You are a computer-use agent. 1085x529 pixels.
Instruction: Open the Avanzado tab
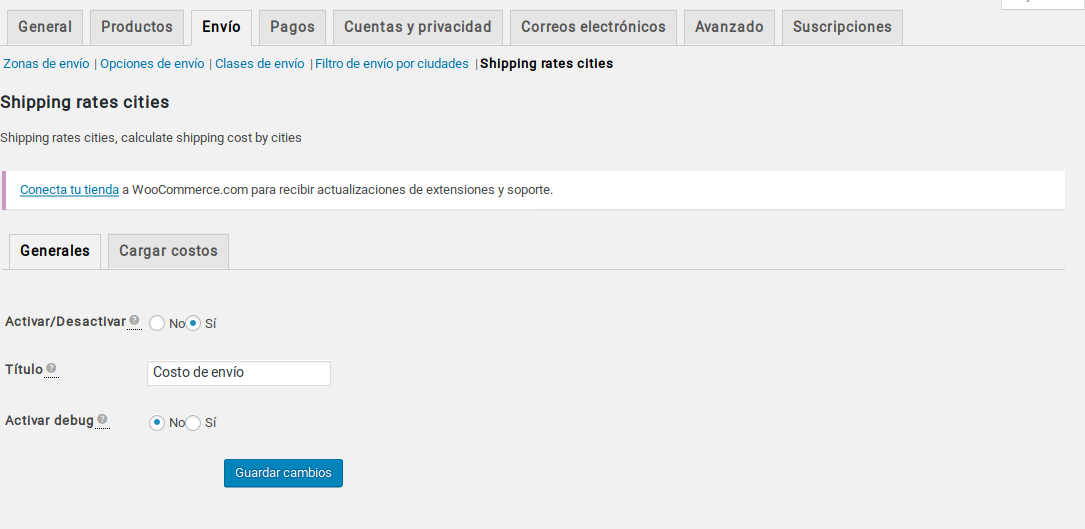[729, 28]
